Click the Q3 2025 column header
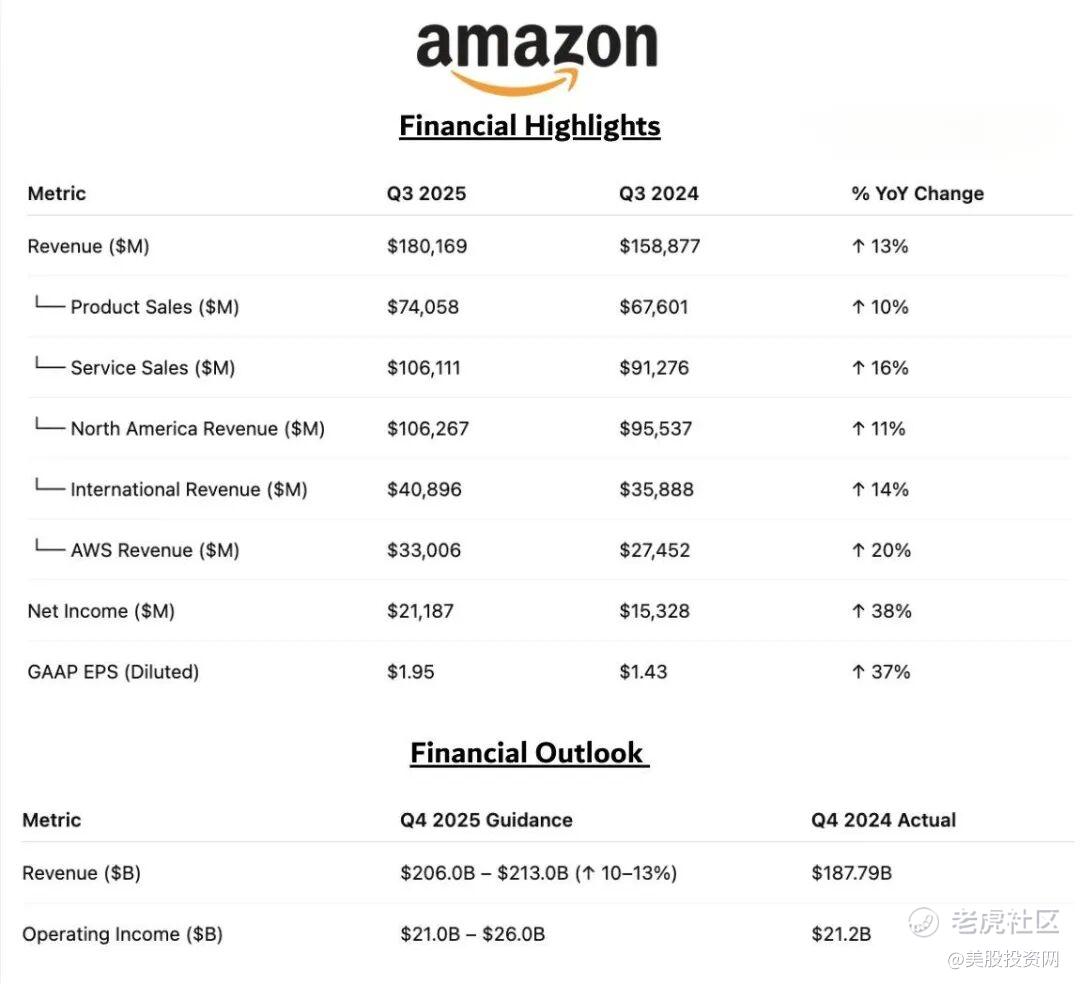 (426, 194)
